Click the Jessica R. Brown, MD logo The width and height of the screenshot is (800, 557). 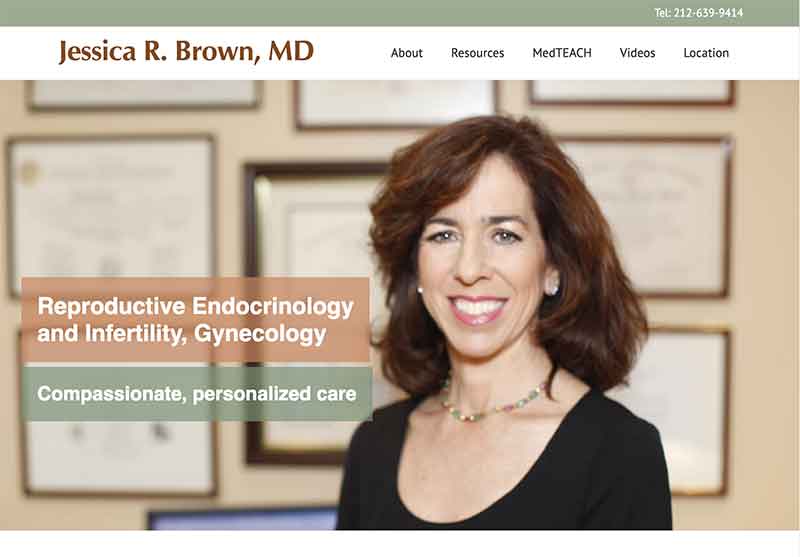[x=186, y=52]
